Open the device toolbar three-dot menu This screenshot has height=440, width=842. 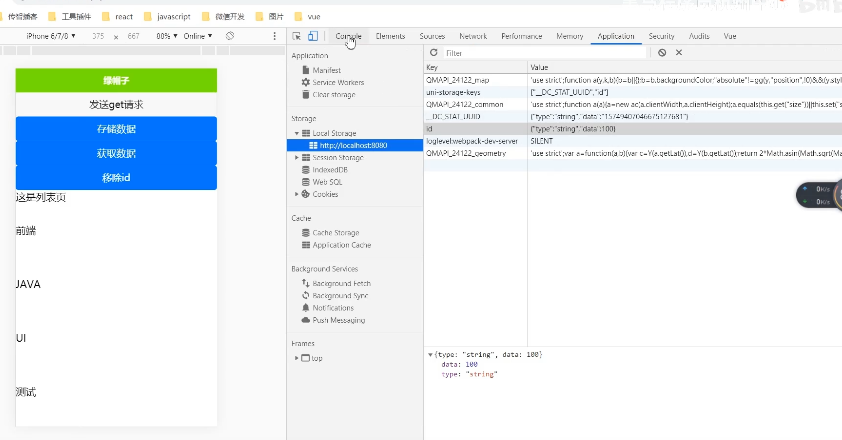(x=274, y=36)
